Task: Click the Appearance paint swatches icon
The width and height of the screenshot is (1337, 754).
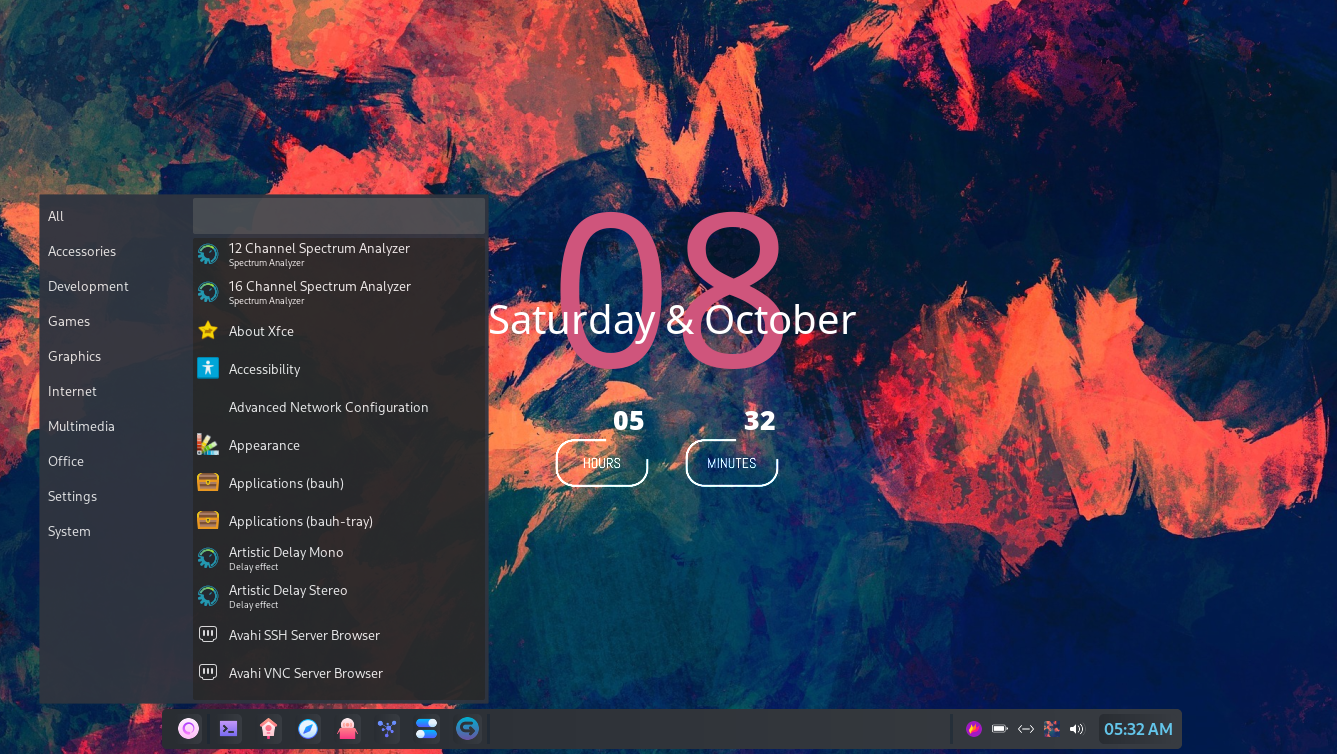Action: pyautogui.click(x=208, y=445)
